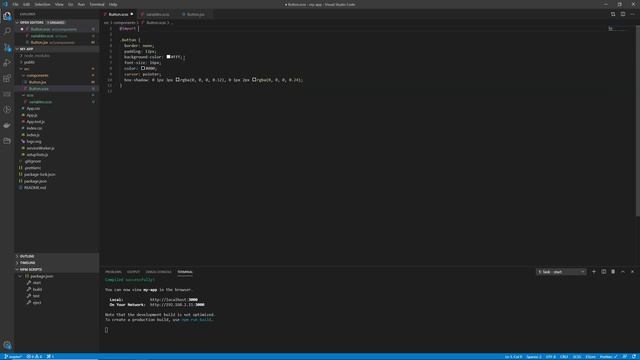This screenshot has width=640, height=360.
Task: Click errors and warnings count in status bar
Action: coord(35,357)
